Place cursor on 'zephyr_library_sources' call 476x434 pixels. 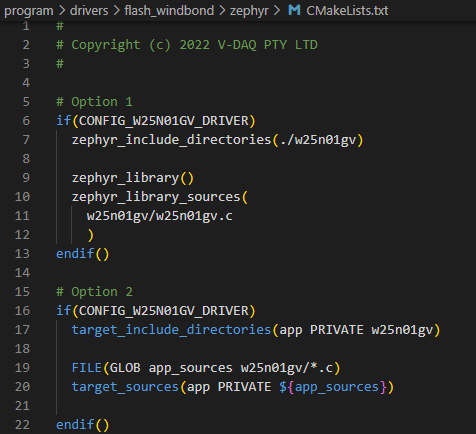tap(156, 197)
